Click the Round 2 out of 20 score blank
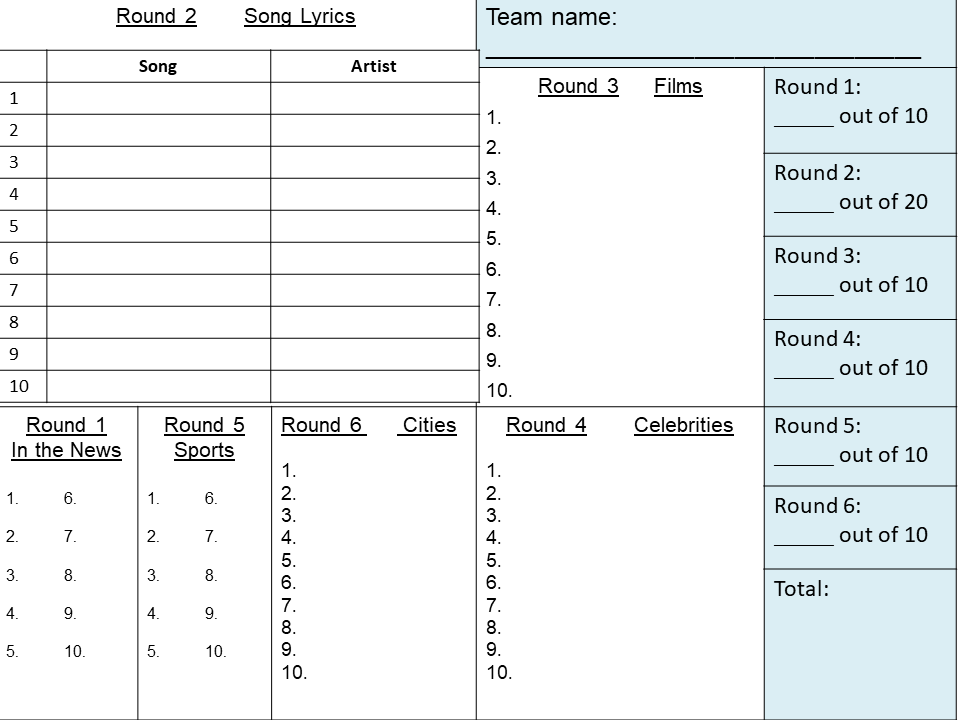960x720 pixels. tap(803, 205)
